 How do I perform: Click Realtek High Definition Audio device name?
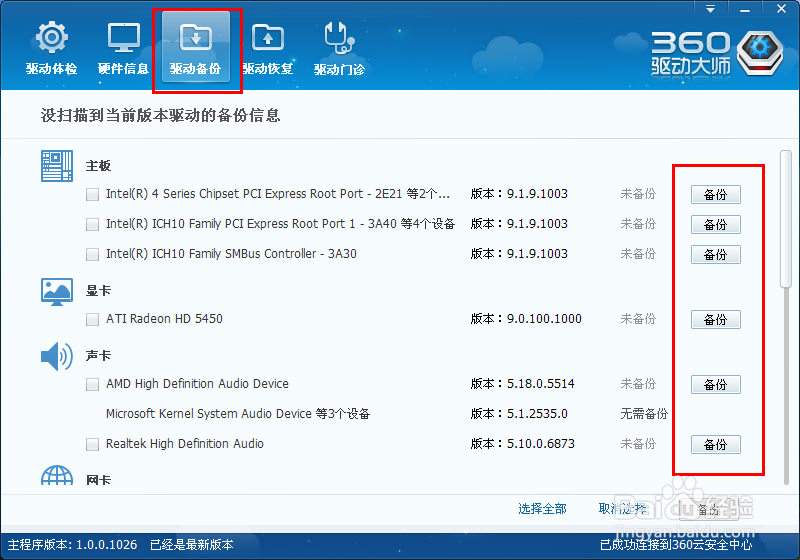pos(185,444)
